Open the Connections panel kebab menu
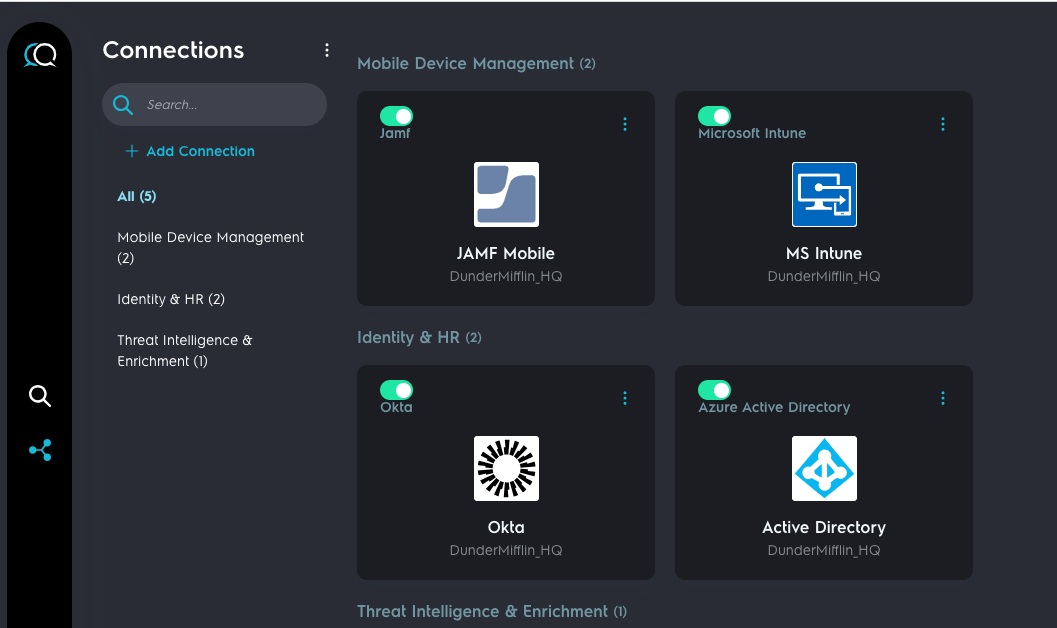 point(327,50)
